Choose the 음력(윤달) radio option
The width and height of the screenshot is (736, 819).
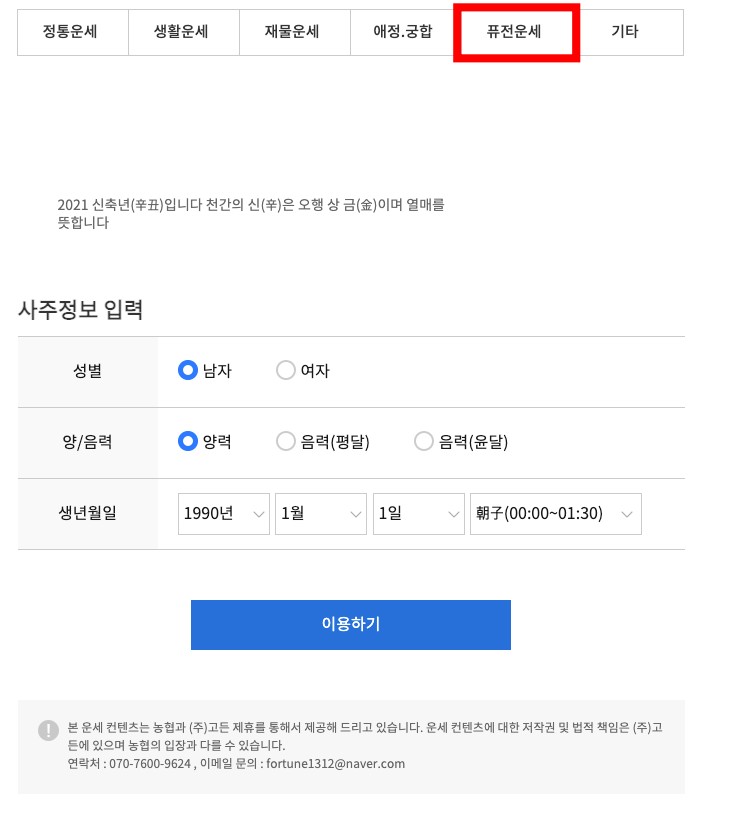tap(424, 442)
